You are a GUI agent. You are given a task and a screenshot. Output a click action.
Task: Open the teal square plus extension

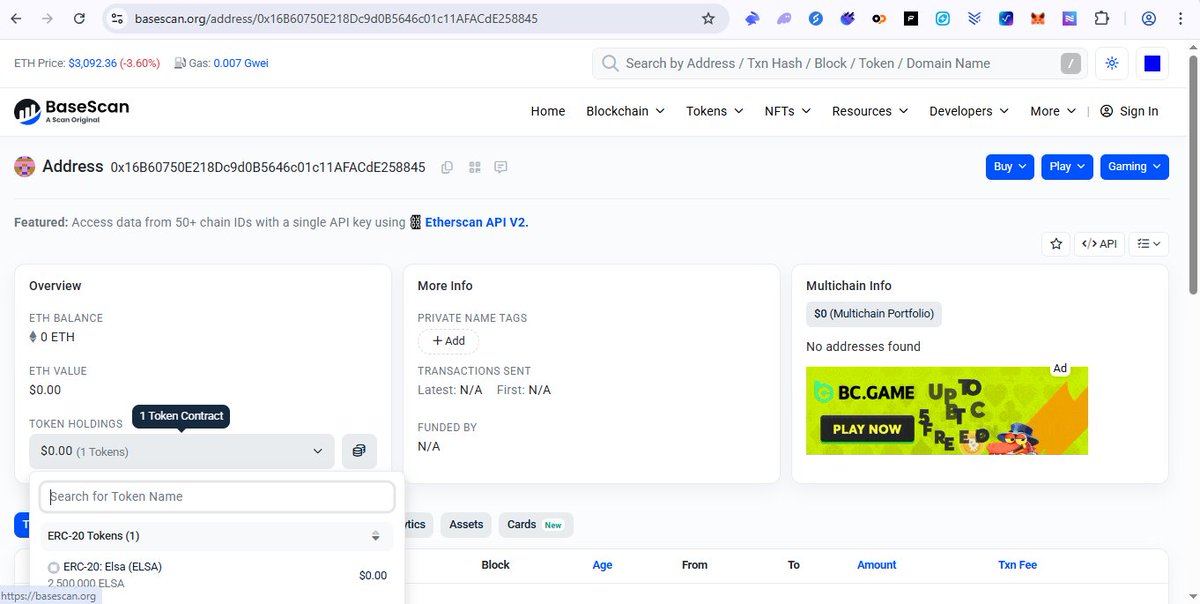tap(943, 18)
